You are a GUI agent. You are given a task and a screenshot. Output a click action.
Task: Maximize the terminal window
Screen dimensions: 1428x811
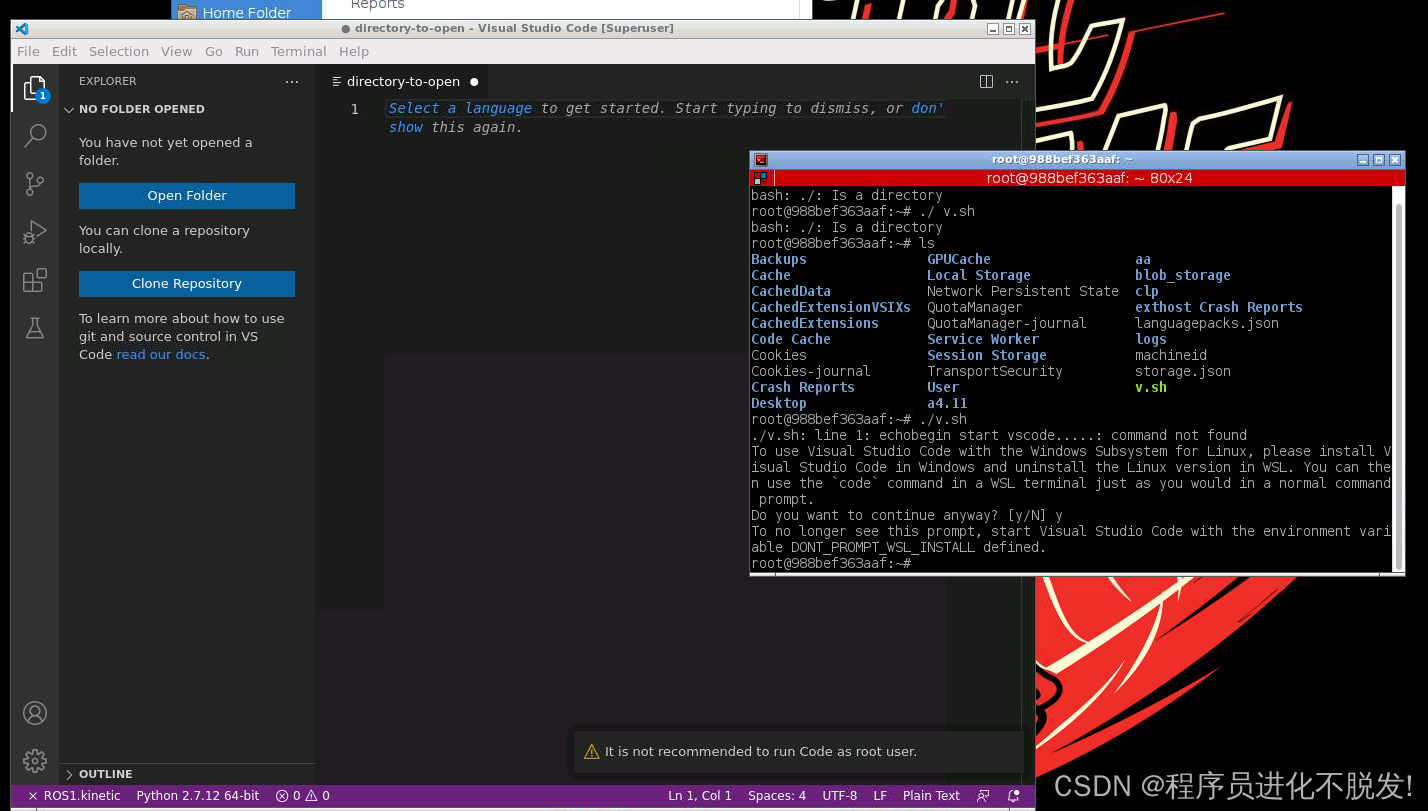click(x=1379, y=160)
